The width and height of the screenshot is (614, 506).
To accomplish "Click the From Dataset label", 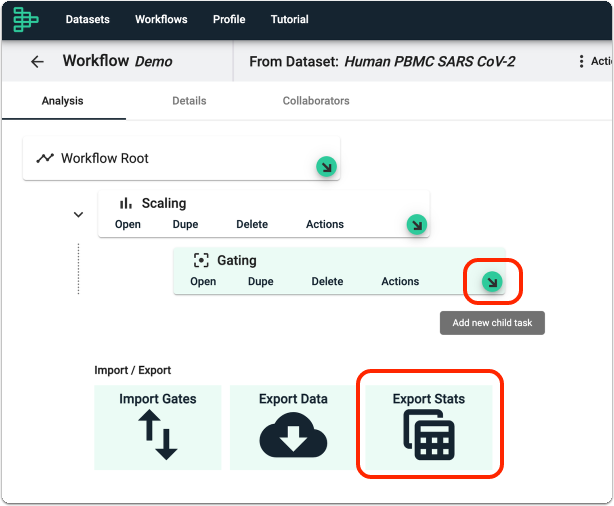I will tap(294, 61).
